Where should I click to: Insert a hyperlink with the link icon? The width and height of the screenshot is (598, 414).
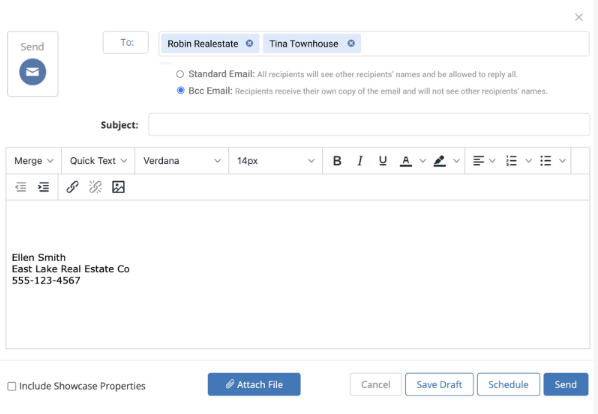click(72, 187)
